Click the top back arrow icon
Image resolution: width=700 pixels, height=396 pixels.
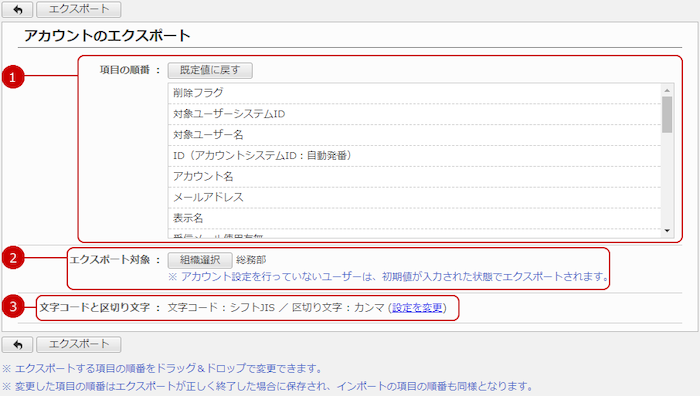[17, 9]
